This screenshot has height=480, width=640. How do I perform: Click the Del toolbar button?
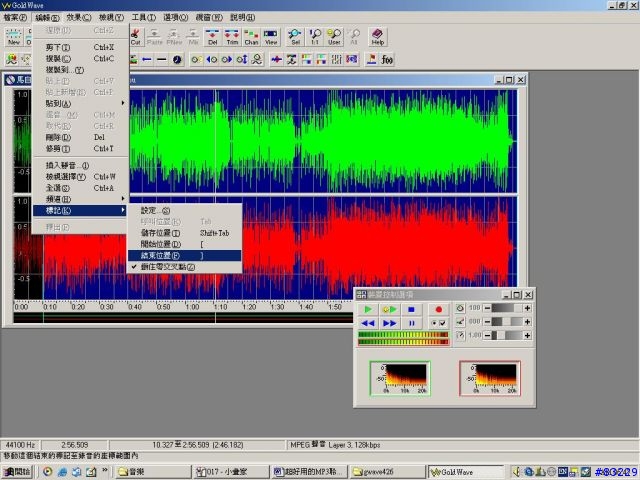tap(213, 37)
